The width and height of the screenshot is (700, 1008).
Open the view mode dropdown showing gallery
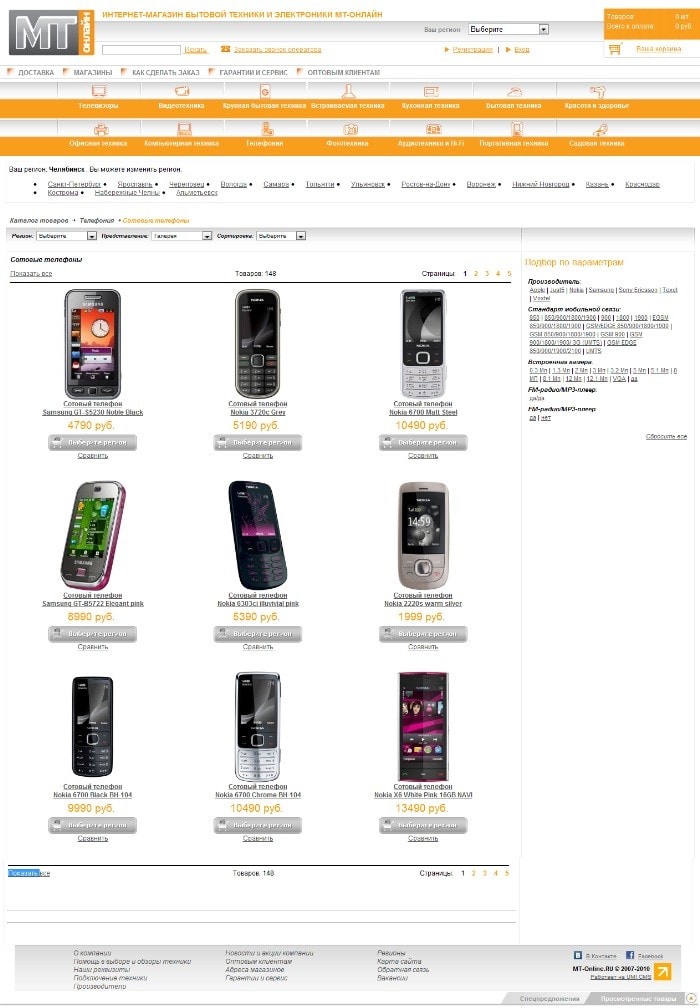pyautogui.click(x=181, y=236)
